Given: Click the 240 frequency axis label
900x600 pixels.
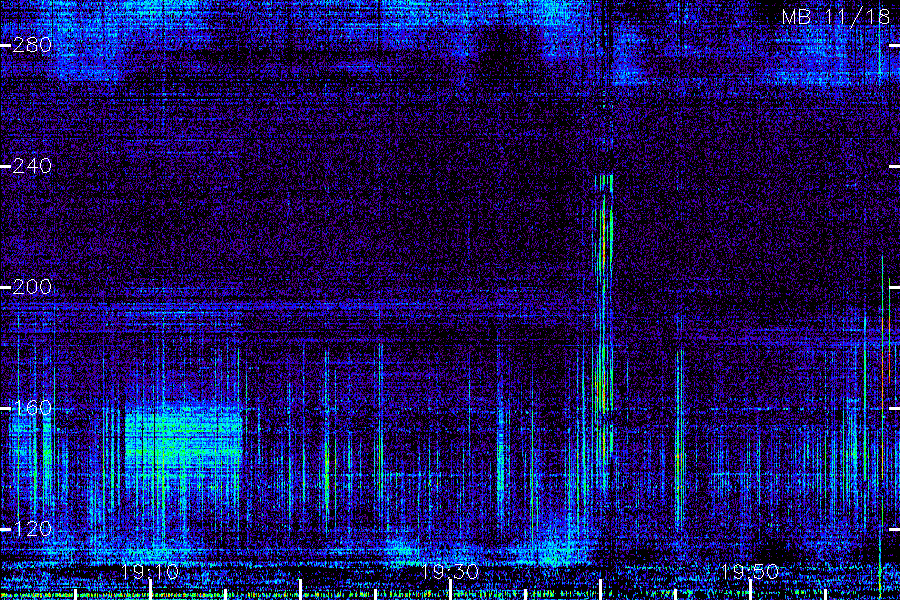Looking at the screenshot, I should [x=32, y=166].
